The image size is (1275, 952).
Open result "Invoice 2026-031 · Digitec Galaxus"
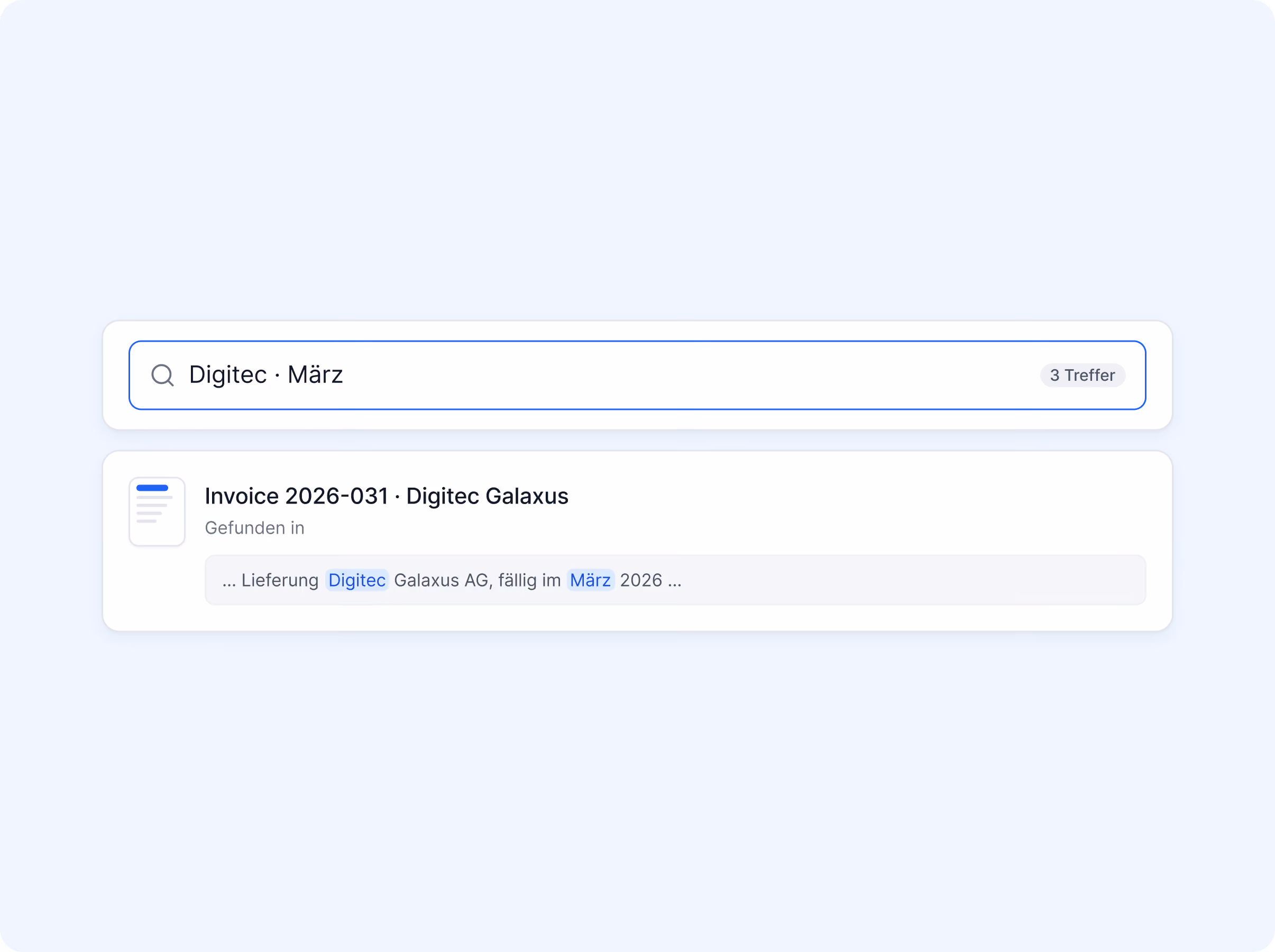(387, 496)
